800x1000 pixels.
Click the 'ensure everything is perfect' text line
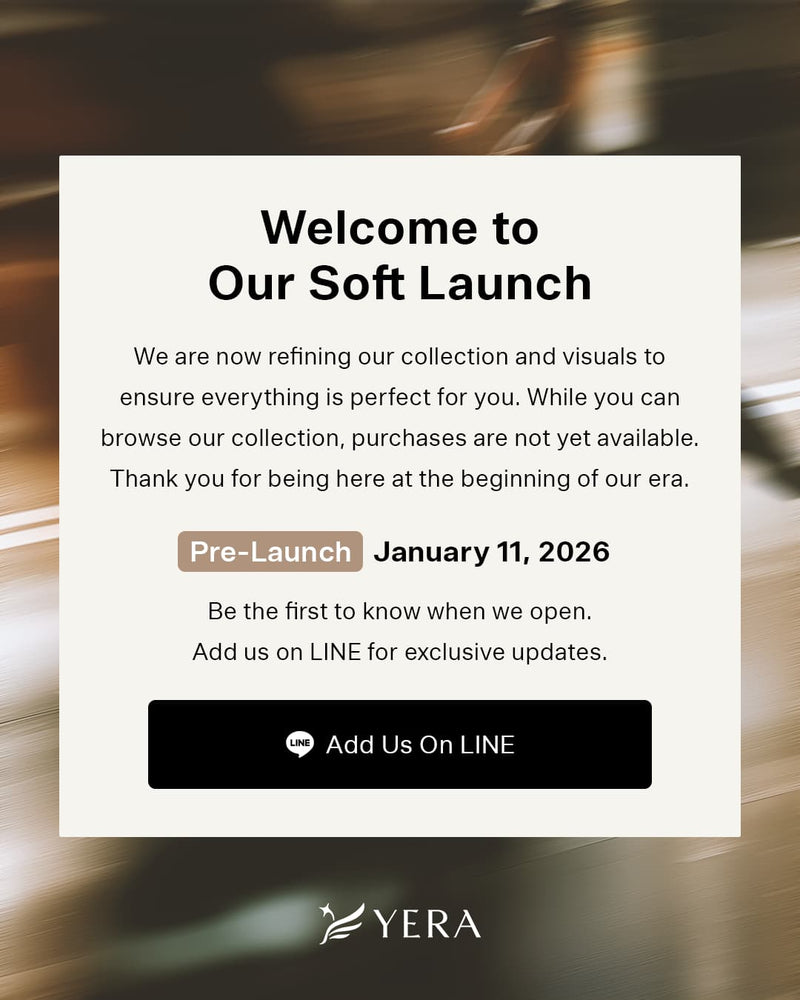[x=400, y=397]
